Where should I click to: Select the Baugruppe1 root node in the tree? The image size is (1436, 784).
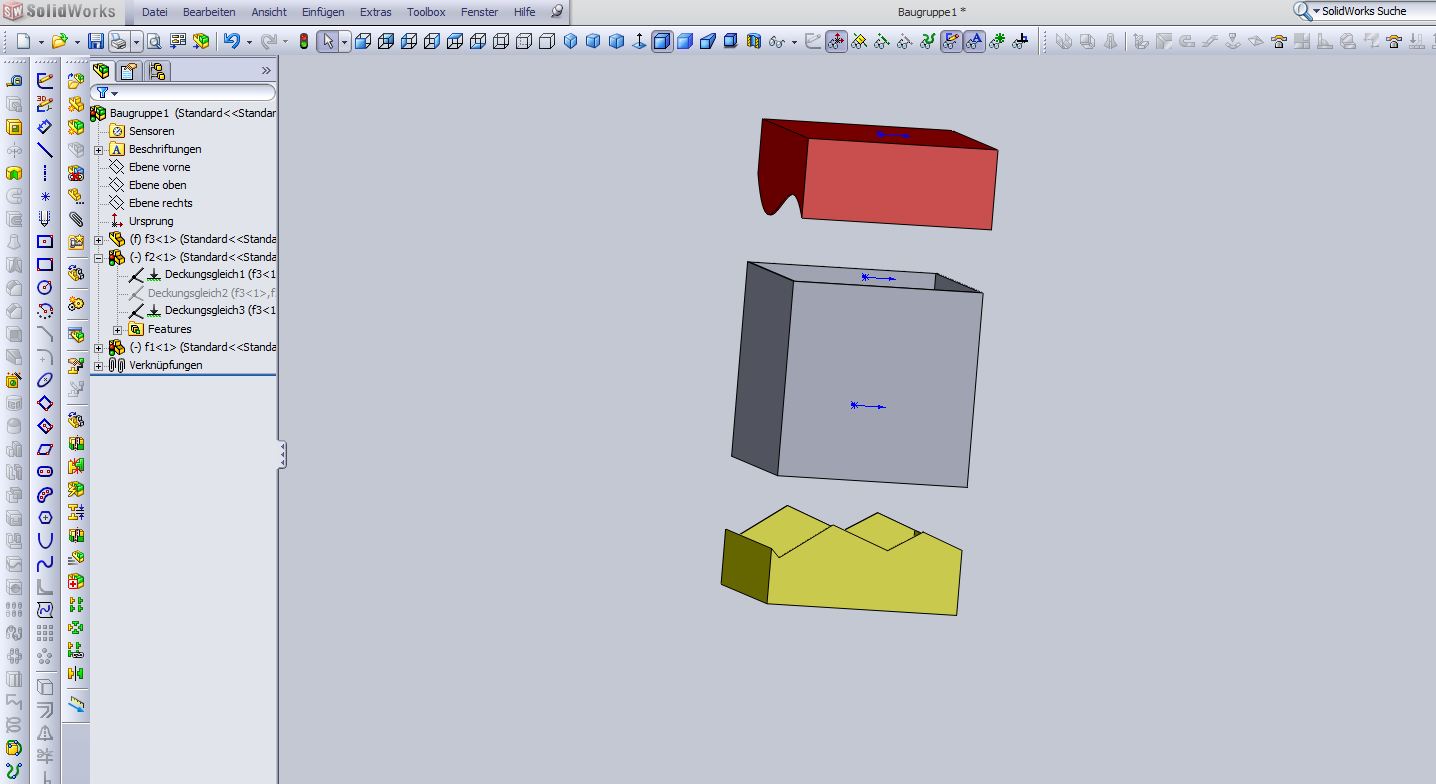[184, 113]
